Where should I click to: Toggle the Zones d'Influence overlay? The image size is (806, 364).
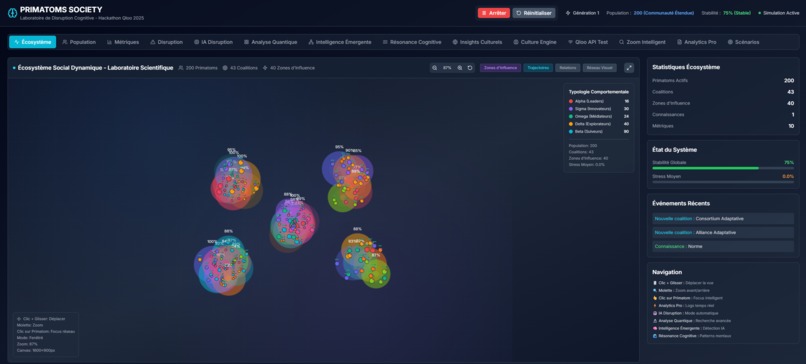(500, 68)
